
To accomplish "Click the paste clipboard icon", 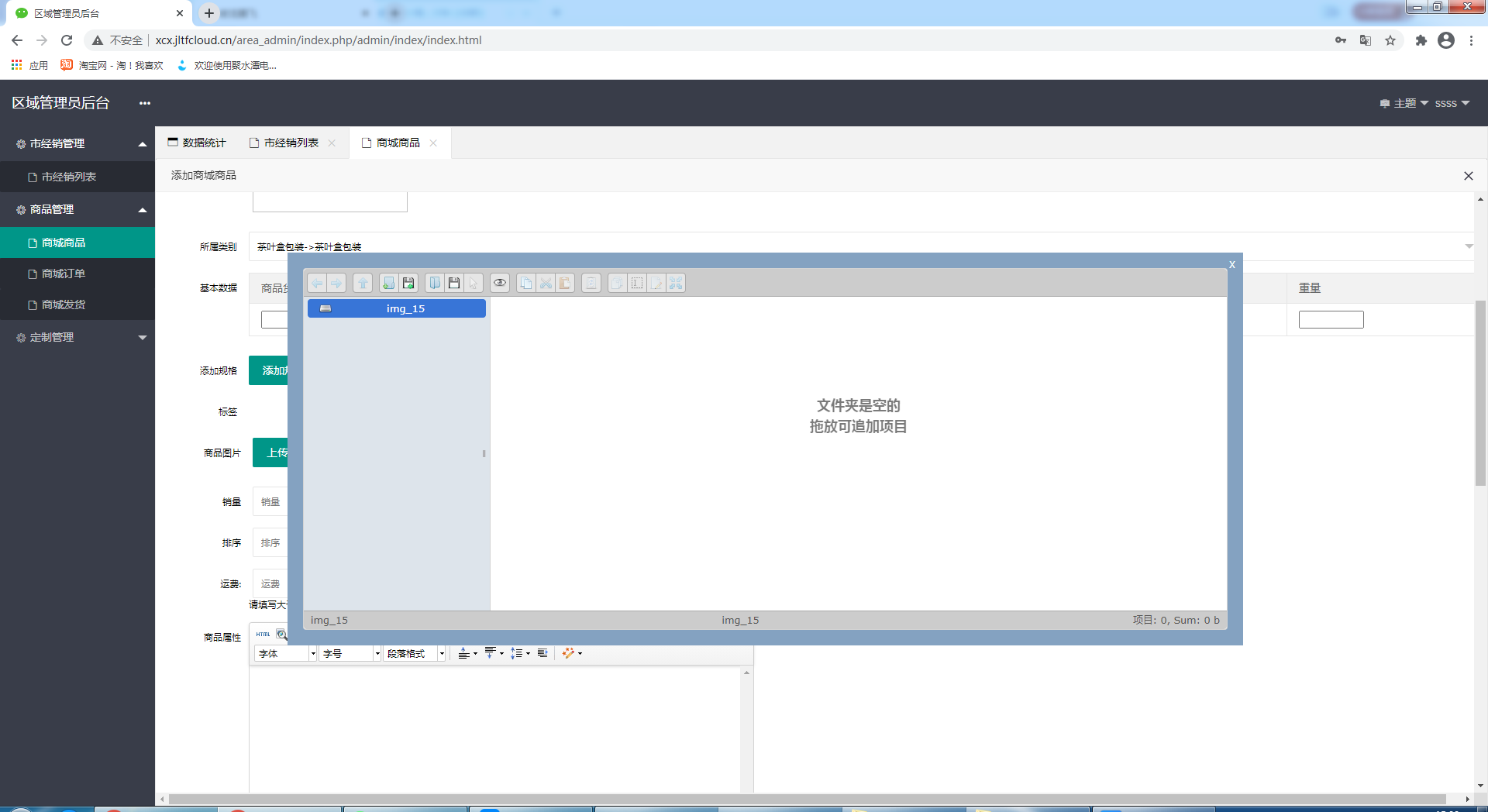I will (x=565, y=284).
